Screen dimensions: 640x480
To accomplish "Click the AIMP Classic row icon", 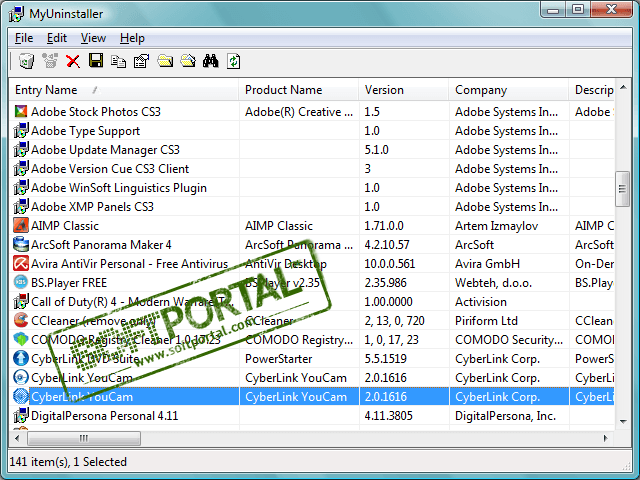I will (x=21, y=225).
